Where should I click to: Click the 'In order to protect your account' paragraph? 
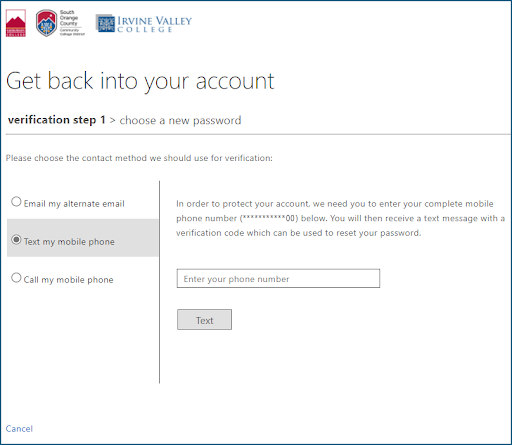coord(340,218)
